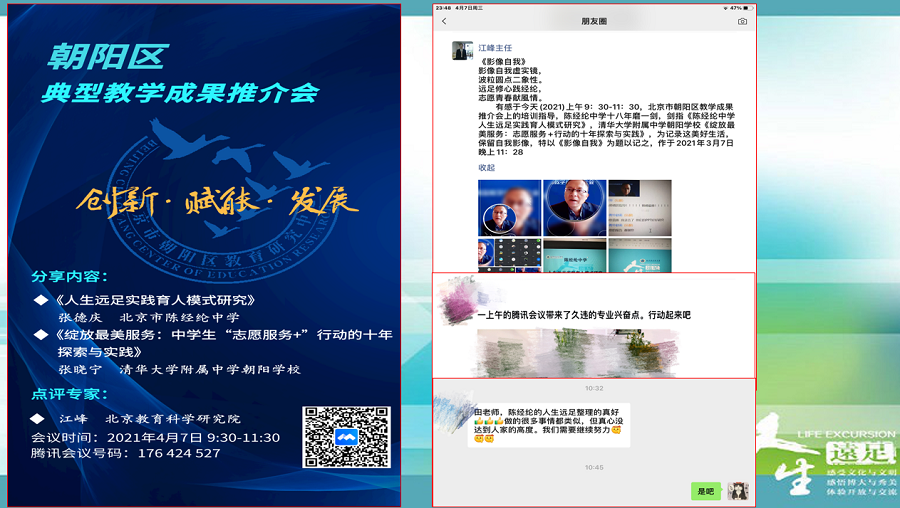900x508 pixels.
Task: Collapse the post with 收起 link
Action: (x=486, y=168)
